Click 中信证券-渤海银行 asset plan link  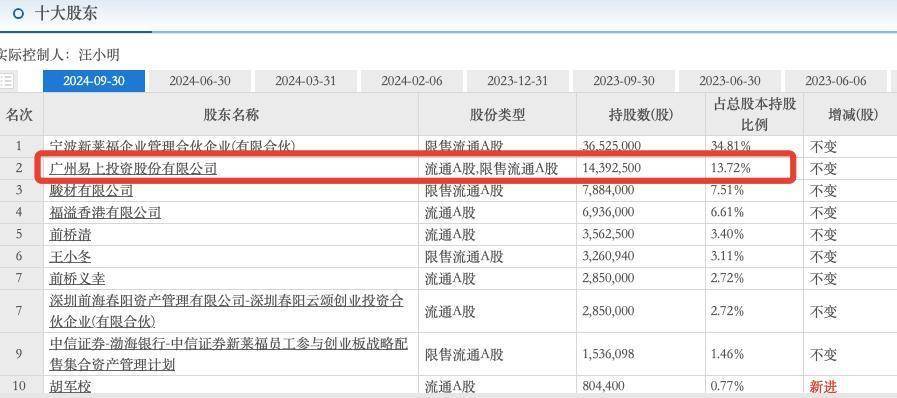(x=229, y=354)
